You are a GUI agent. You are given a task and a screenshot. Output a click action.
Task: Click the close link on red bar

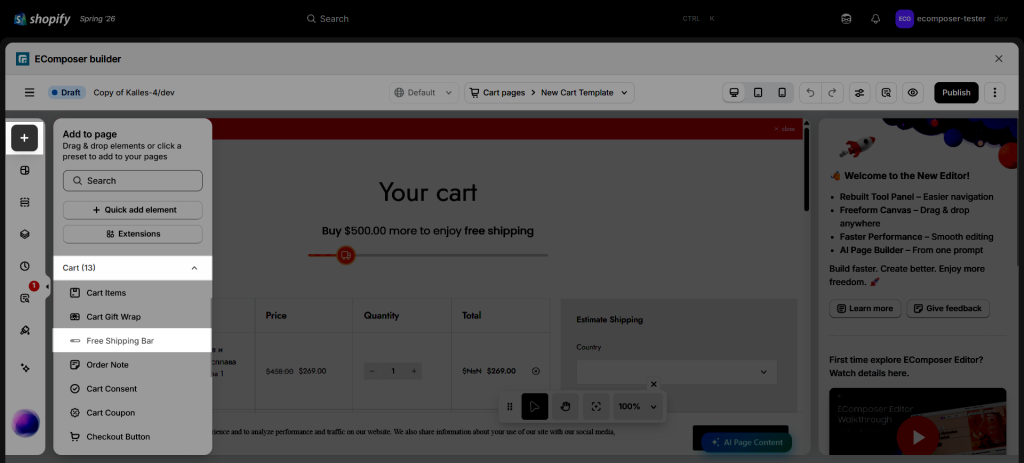(784, 129)
